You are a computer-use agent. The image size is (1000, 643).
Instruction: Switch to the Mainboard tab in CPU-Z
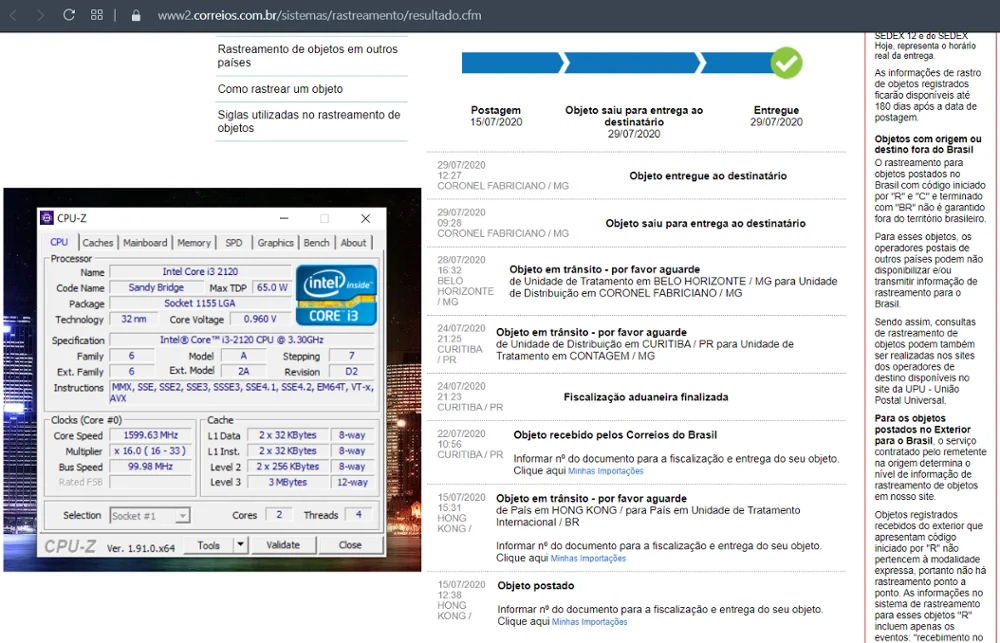145,242
